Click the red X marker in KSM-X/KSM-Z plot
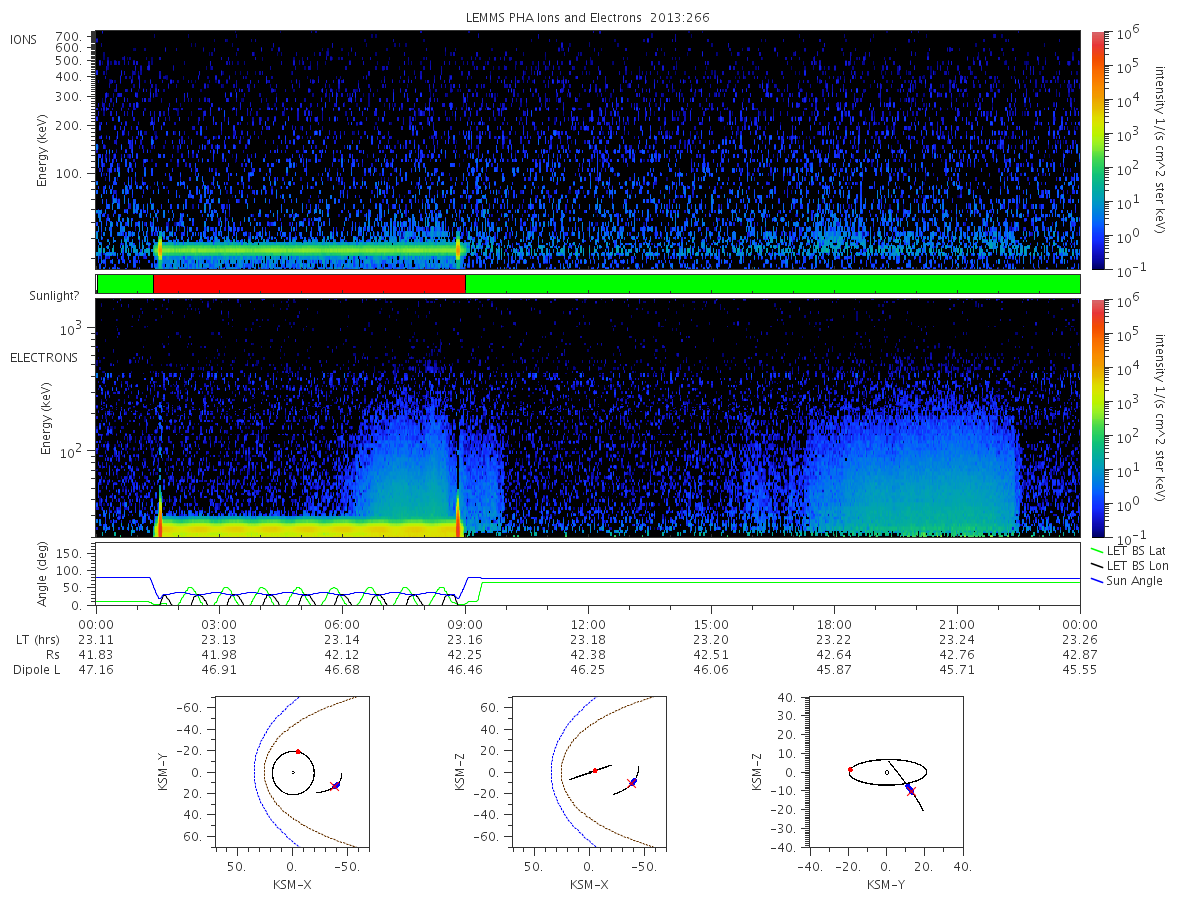This screenshot has height=900, width=1200. (x=631, y=783)
